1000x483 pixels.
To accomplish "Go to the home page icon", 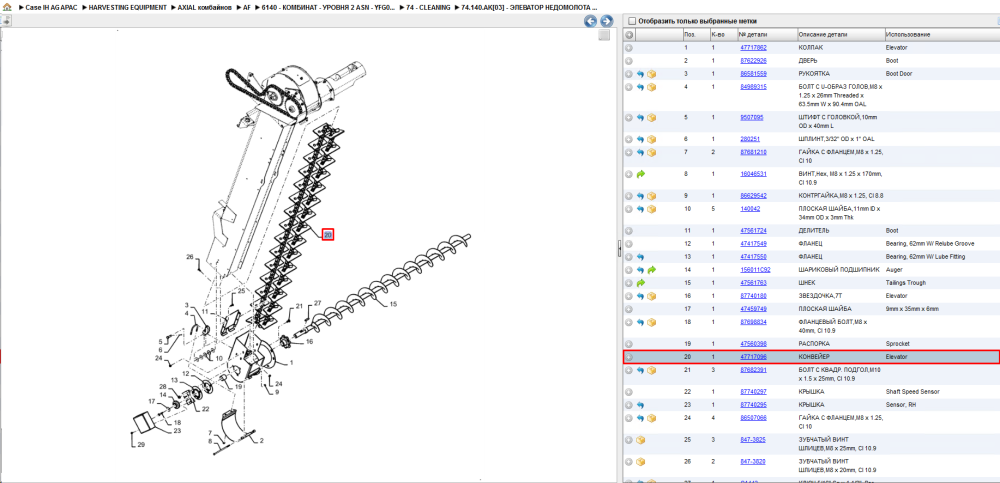I will (7, 7).
